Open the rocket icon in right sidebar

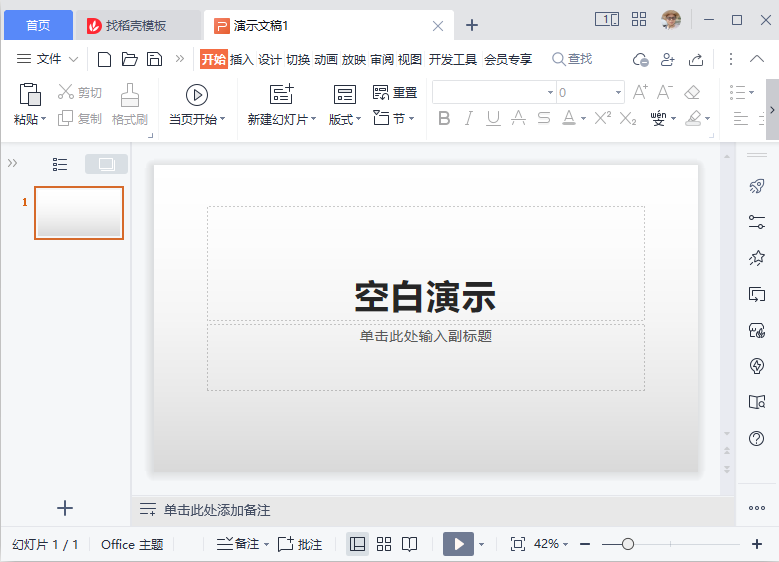(757, 186)
